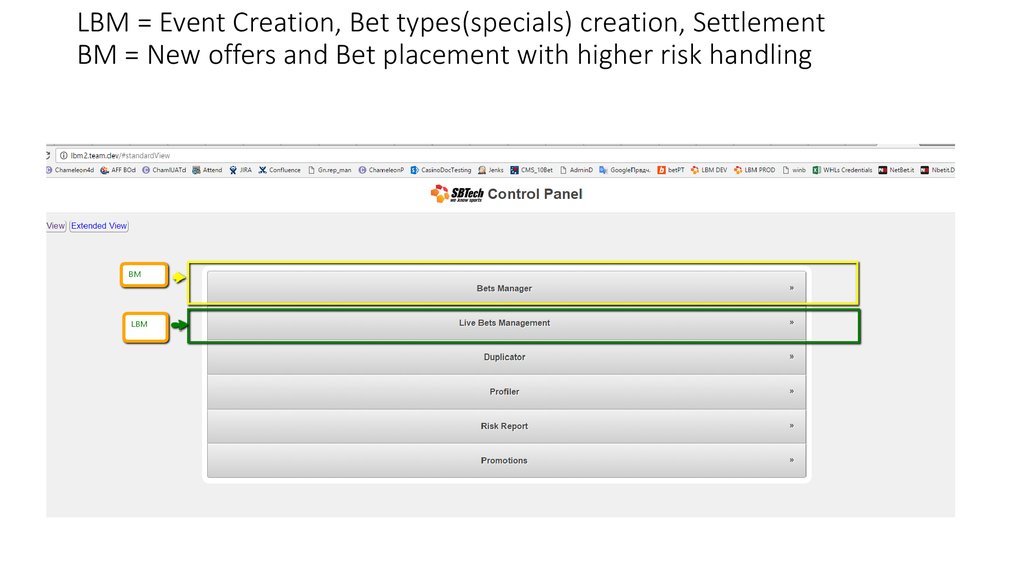Open the Confluence bookmark
Screen dimensions: 1024x574
pyautogui.click(x=279, y=170)
